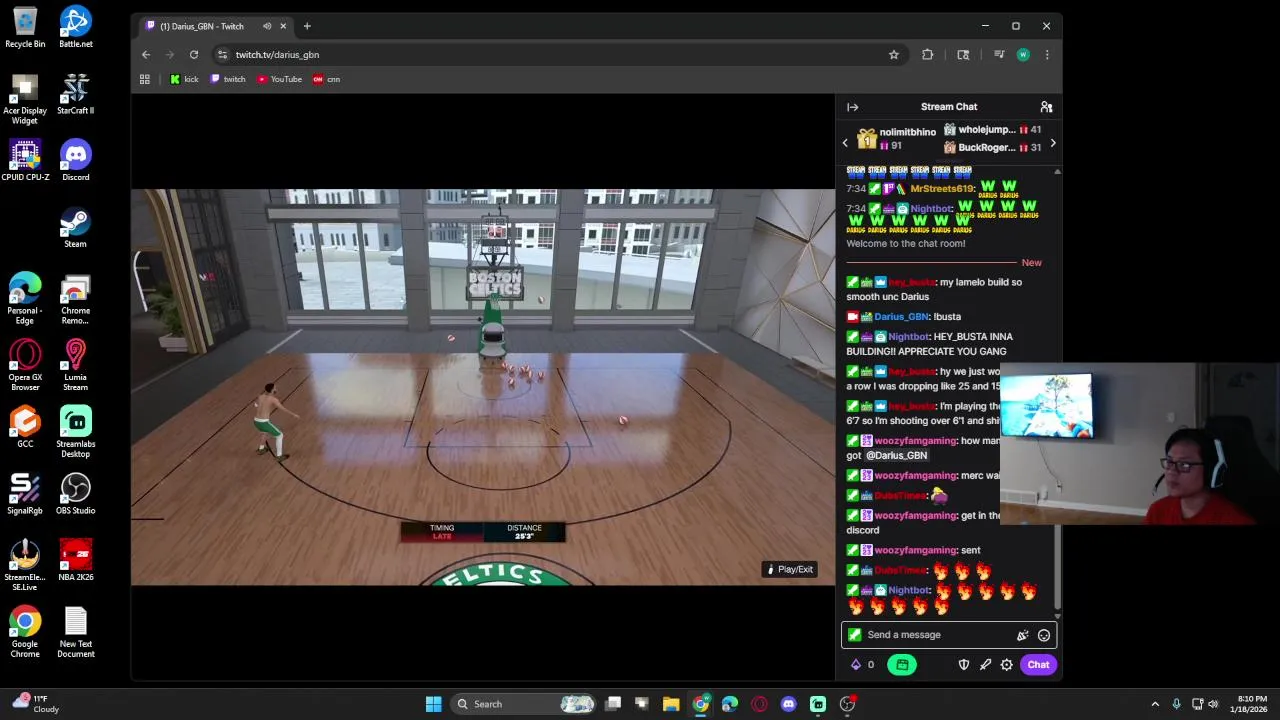Go back in browser history
Image resolution: width=1280 pixels, height=720 pixels.
pos(146,55)
